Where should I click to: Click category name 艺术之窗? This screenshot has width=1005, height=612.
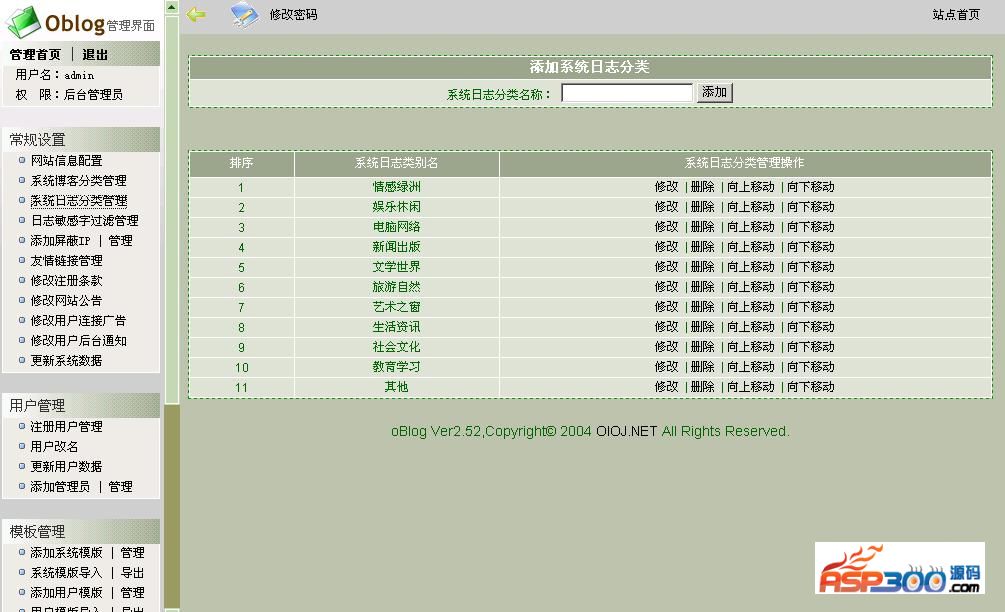coord(397,306)
